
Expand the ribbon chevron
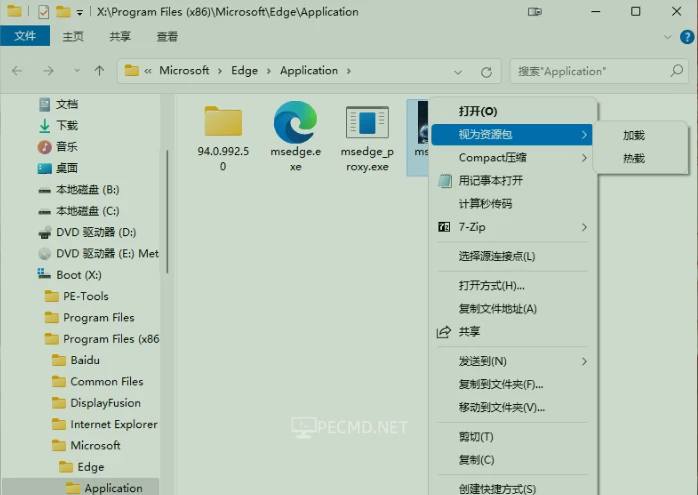pos(667,37)
